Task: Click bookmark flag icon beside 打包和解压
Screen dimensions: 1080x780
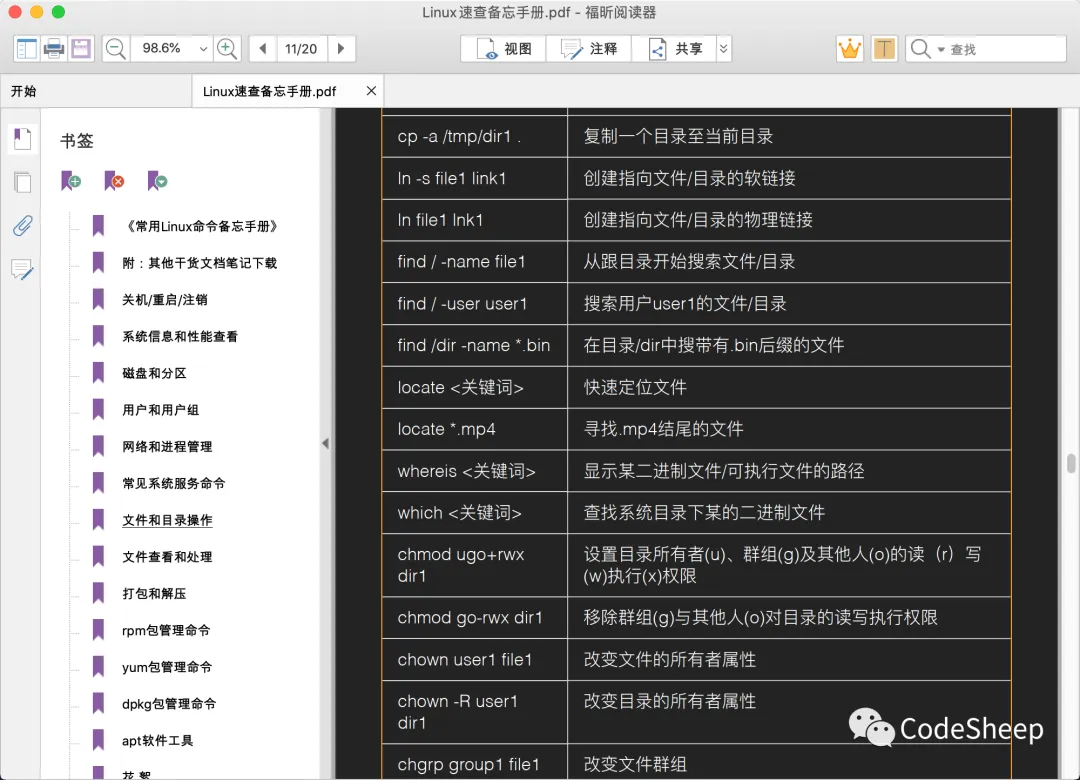Action: point(98,593)
